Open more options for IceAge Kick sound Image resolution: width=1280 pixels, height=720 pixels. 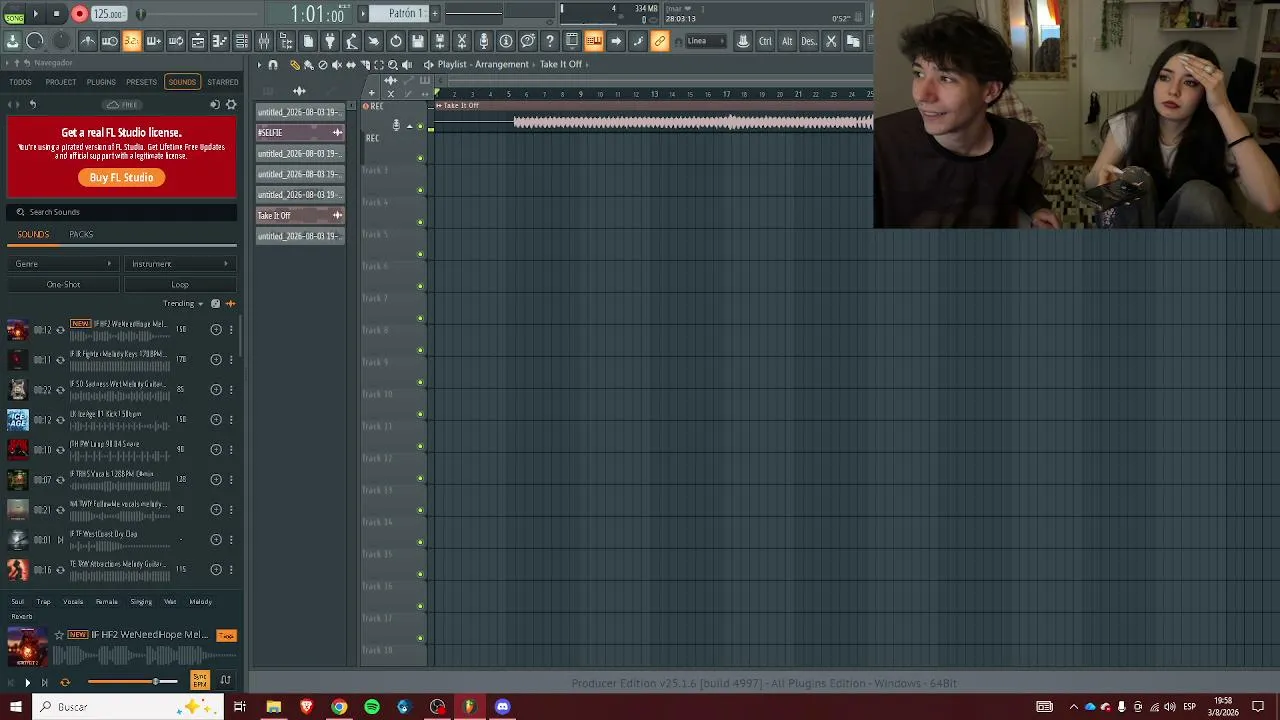231,420
